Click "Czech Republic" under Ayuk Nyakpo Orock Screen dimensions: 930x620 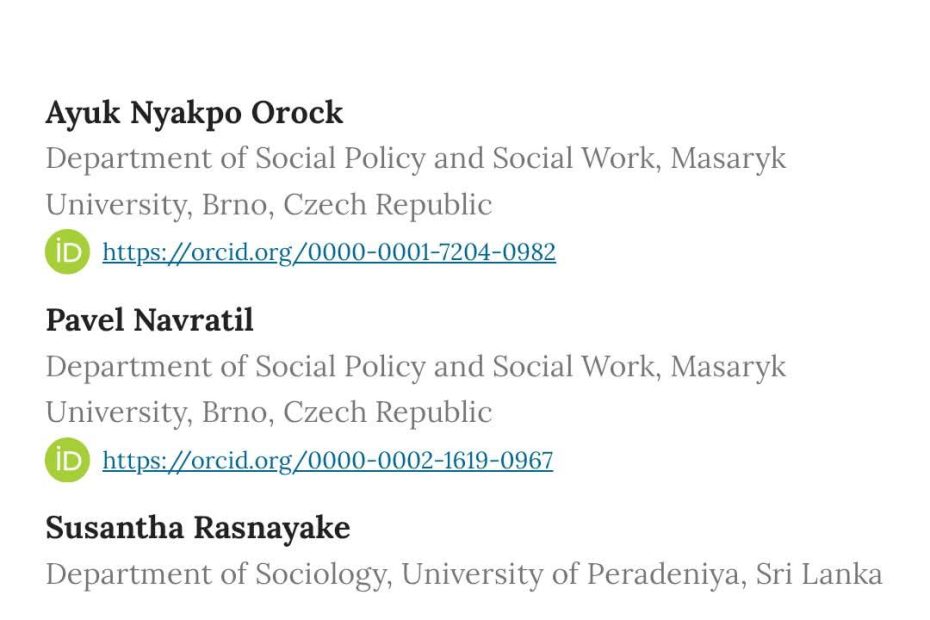pos(388,205)
